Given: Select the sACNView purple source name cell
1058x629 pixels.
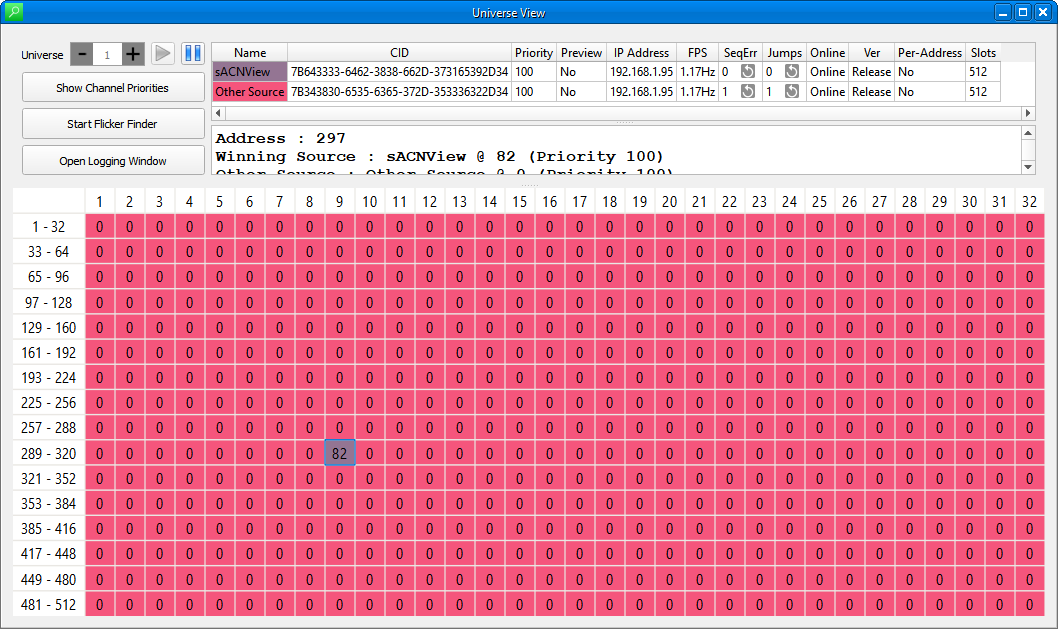Looking at the screenshot, I should pos(250,72).
